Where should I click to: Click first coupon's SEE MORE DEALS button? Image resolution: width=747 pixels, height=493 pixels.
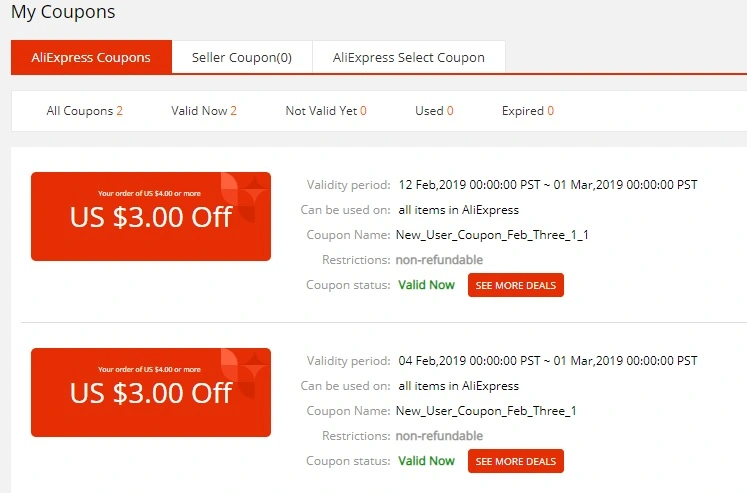coord(515,285)
